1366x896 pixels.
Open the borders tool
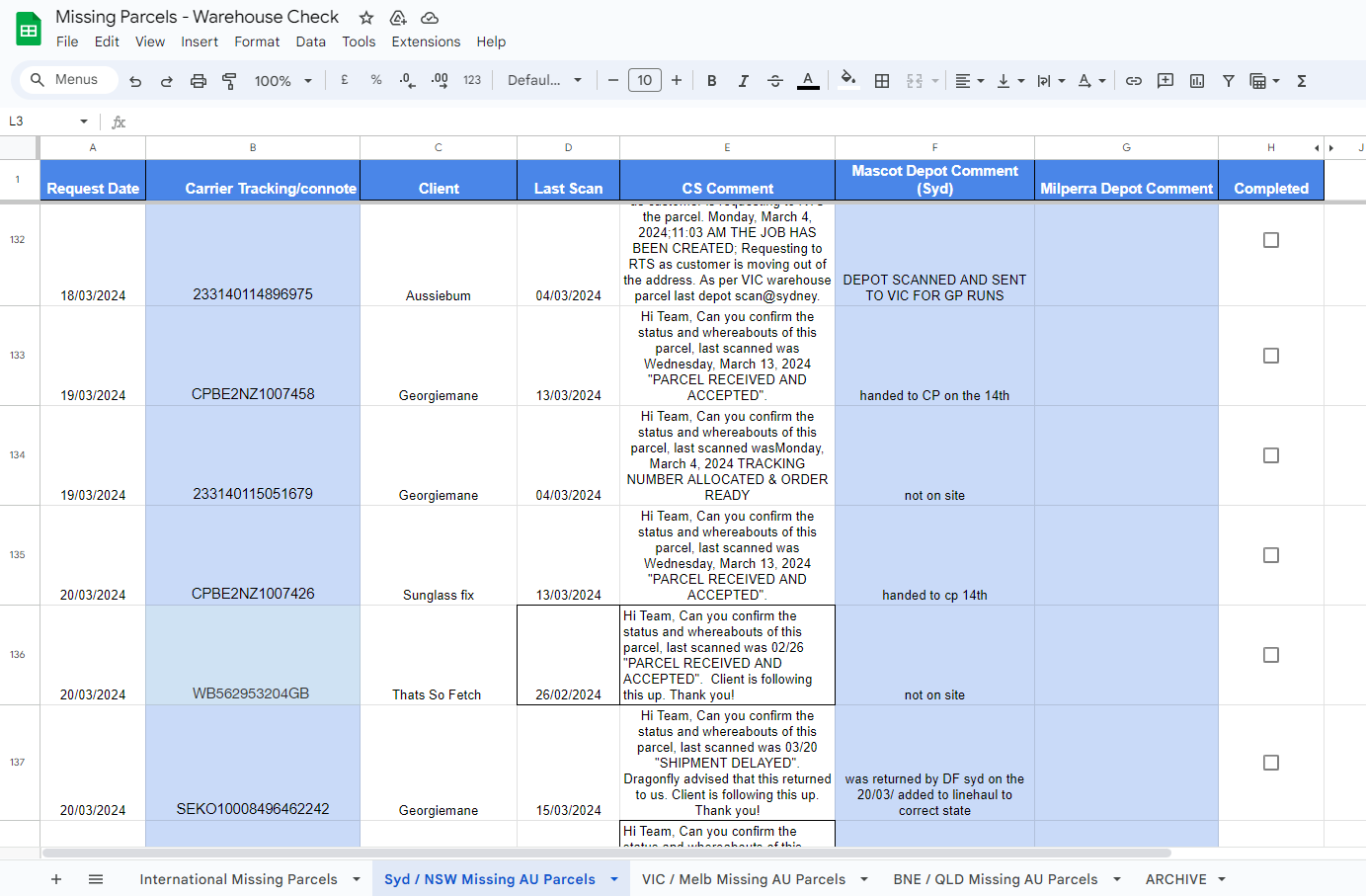coord(882,81)
